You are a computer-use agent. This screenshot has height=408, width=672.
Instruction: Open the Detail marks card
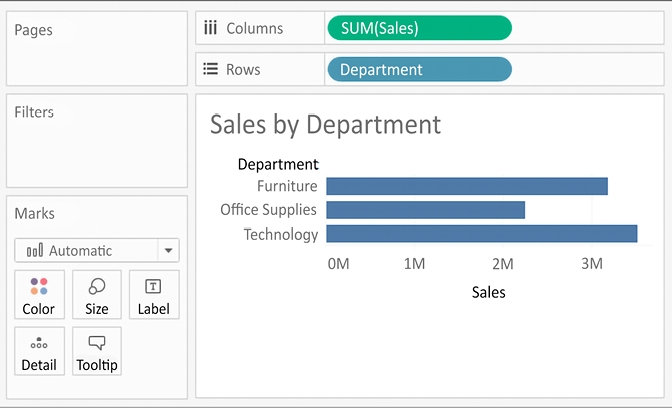[39, 352]
